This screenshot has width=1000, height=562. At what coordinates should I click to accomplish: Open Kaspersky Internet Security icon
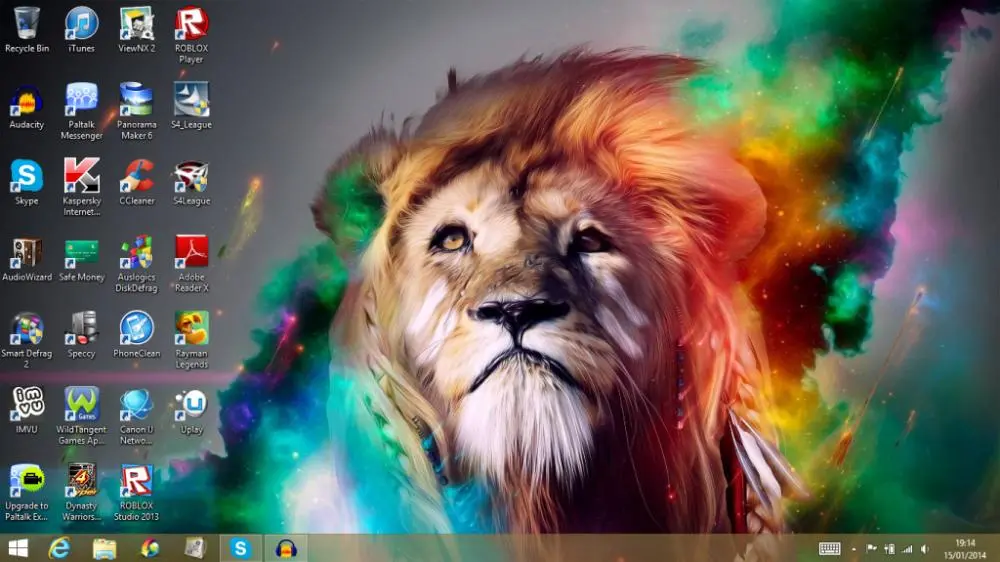click(x=82, y=188)
